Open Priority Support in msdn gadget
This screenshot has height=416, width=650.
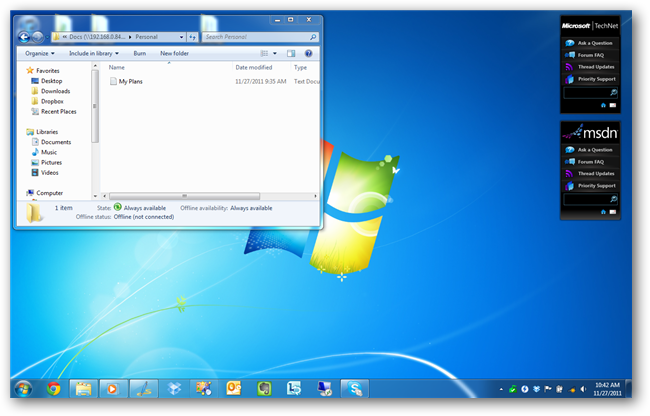[590, 186]
